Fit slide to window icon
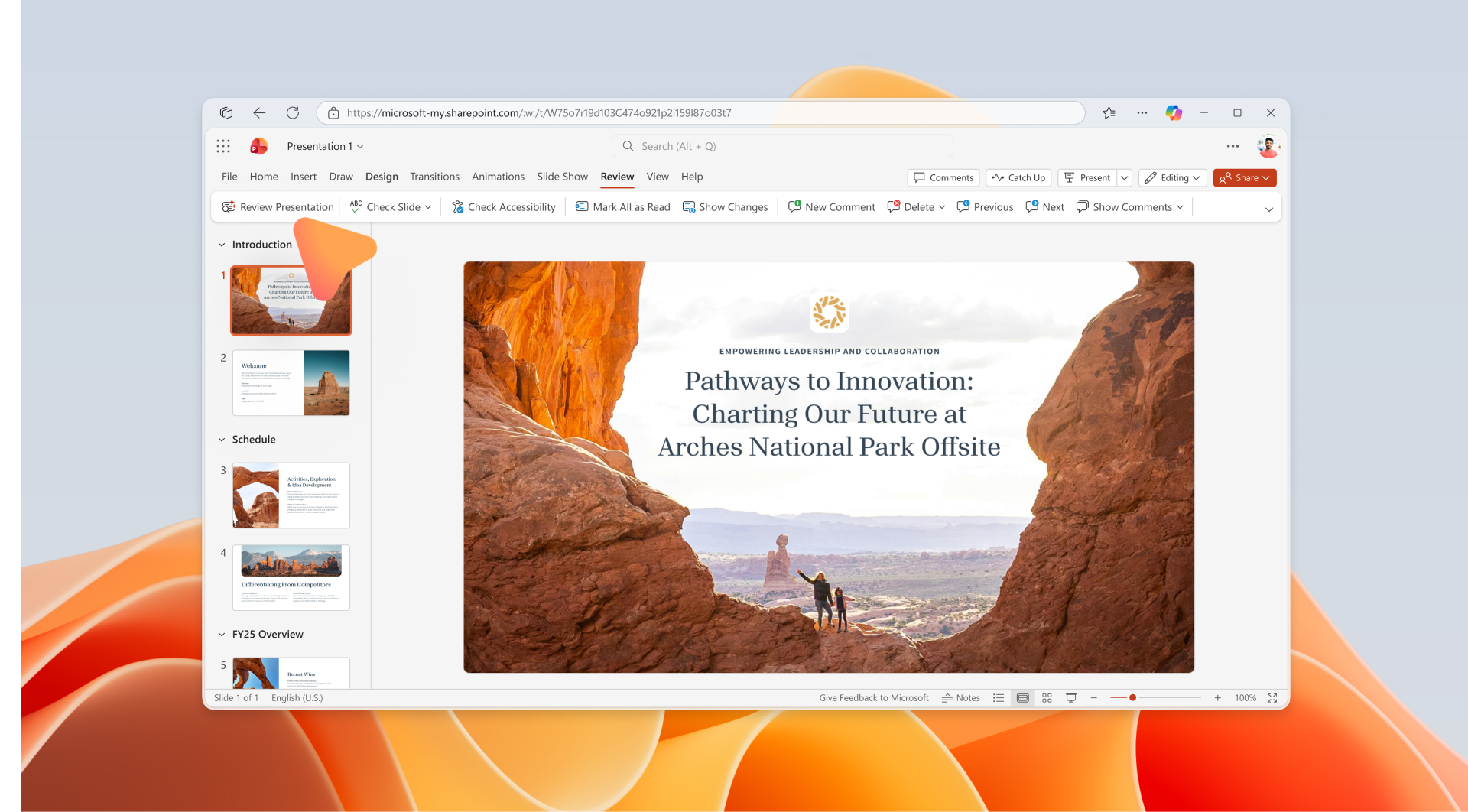The image size is (1468, 812). pyautogui.click(x=1272, y=698)
